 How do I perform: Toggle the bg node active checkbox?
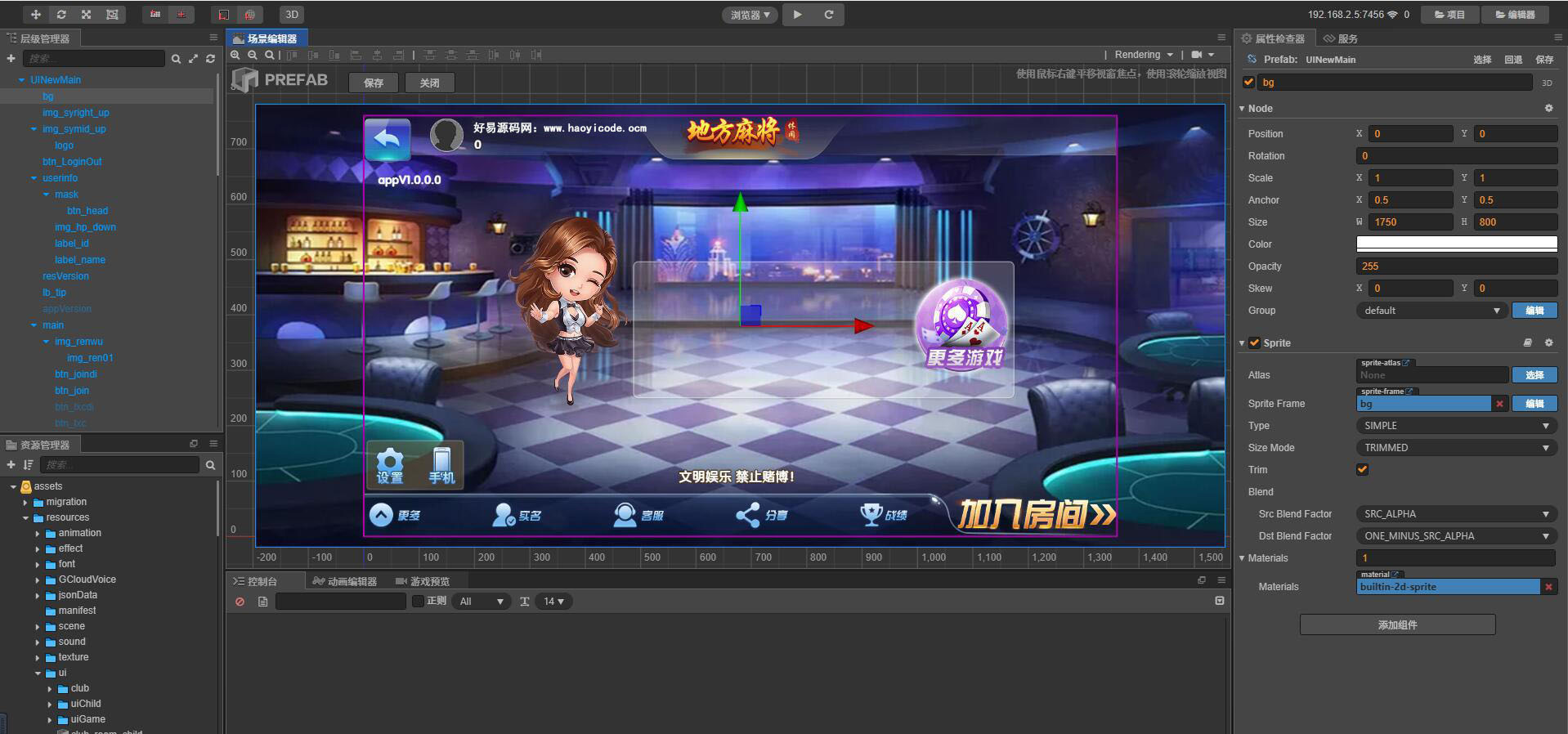tap(1248, 82)
